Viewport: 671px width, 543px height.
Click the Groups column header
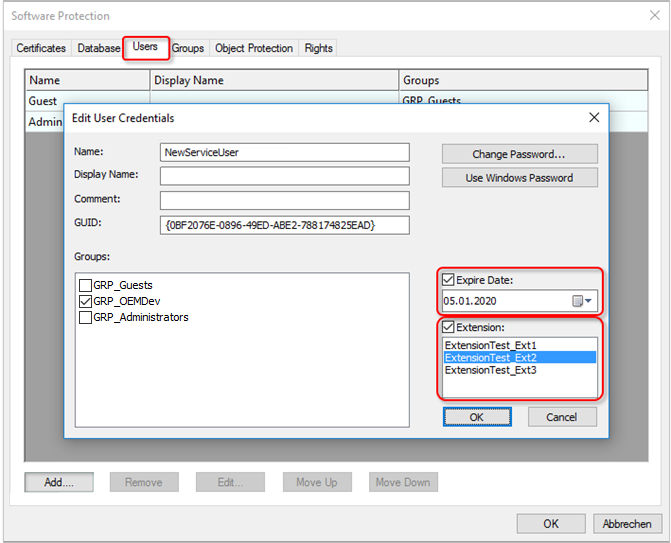tap(523, 80)
